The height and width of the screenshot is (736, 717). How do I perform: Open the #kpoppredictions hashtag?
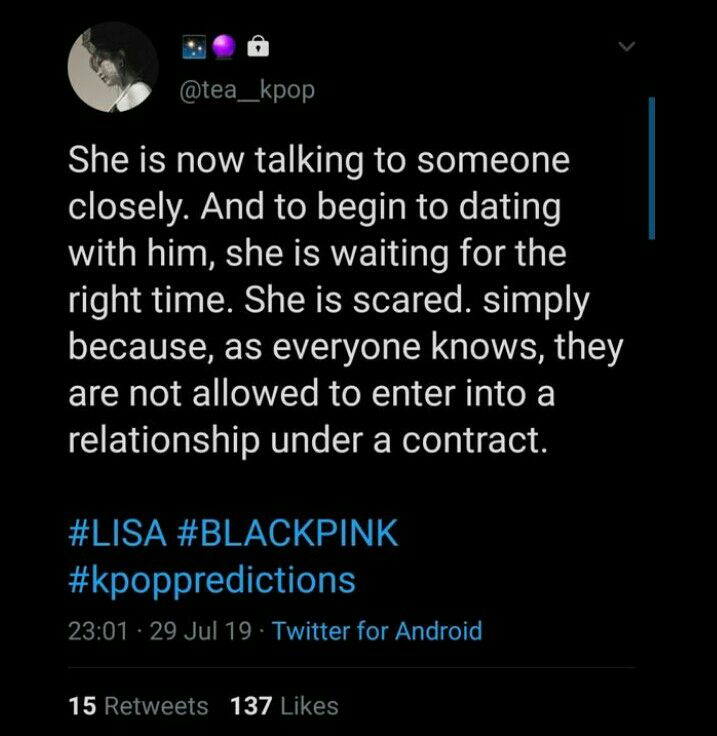pyautogui.click(x=212, y=581)
